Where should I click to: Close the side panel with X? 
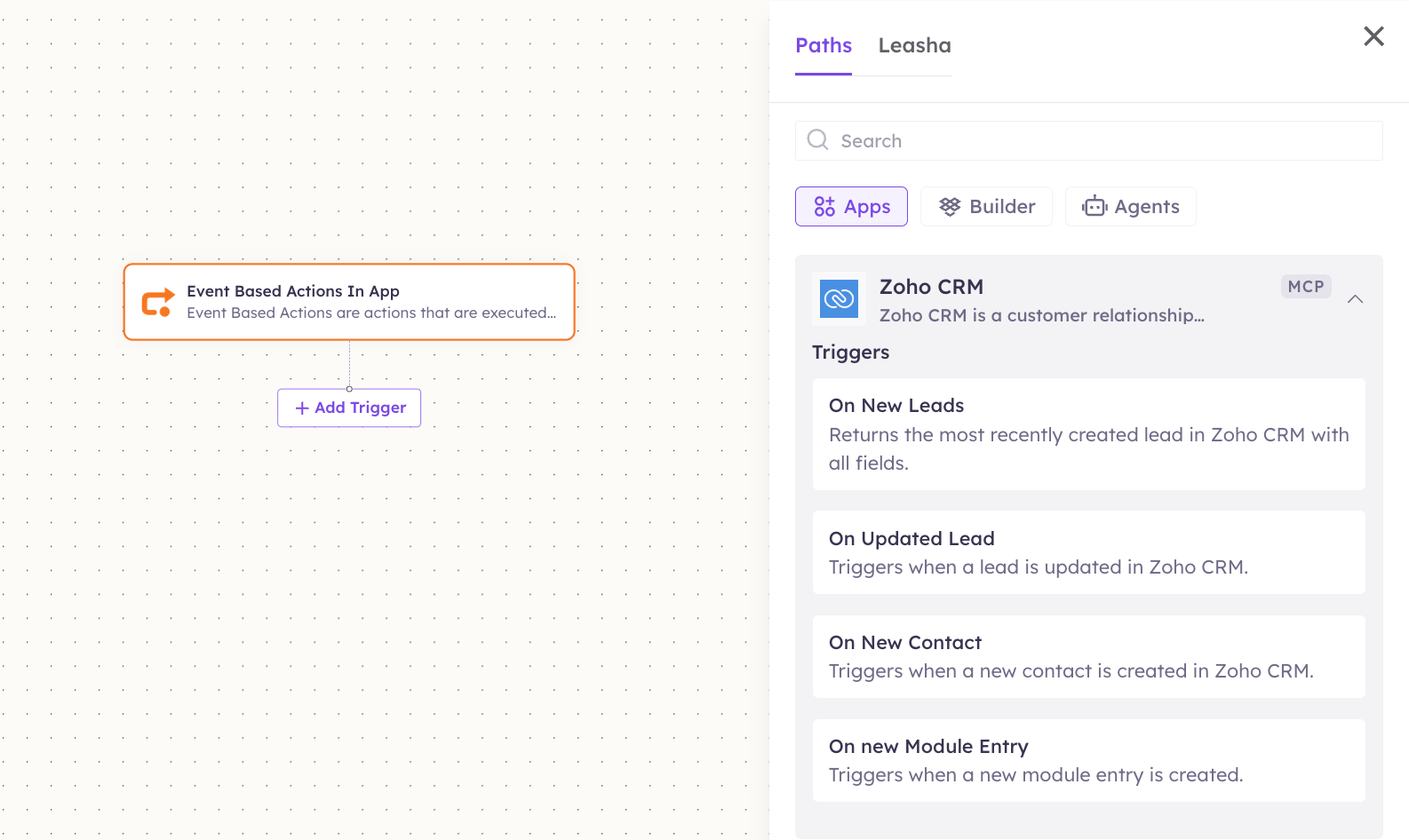point(1373,36)
